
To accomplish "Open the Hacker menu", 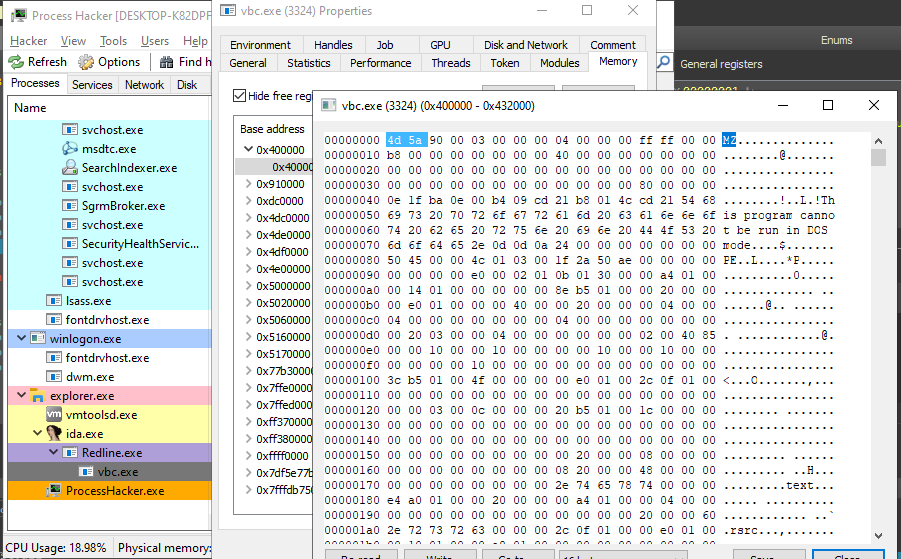I will pos(29,41).
